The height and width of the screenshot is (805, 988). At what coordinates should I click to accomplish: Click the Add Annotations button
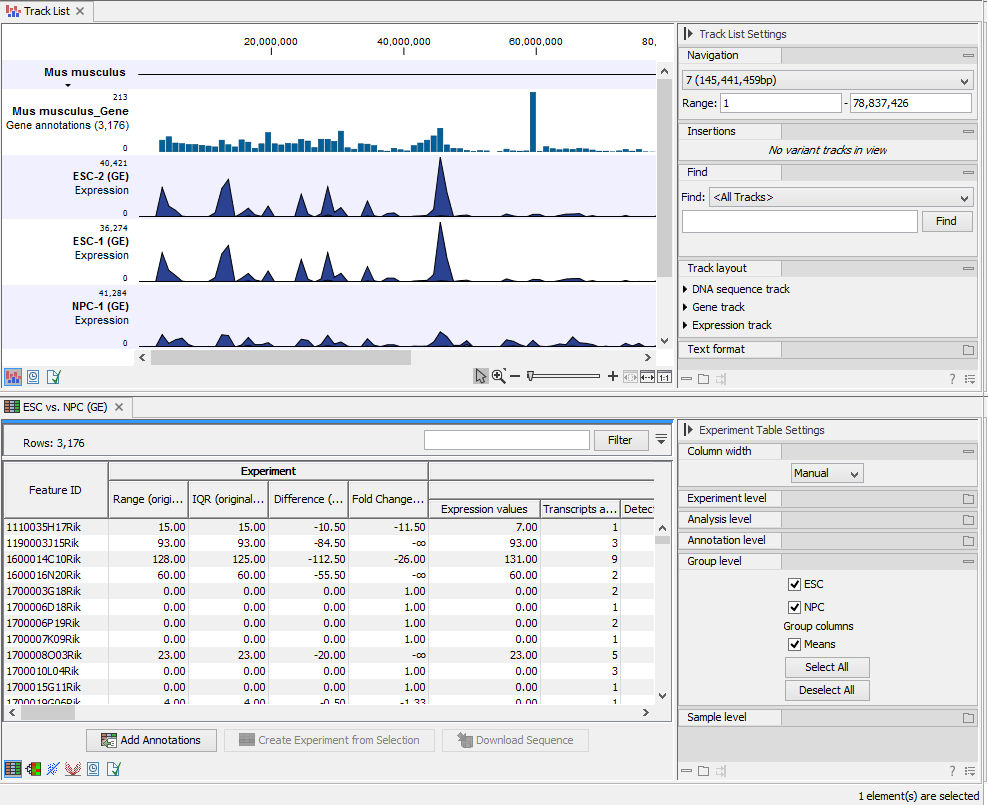(151, 740)
